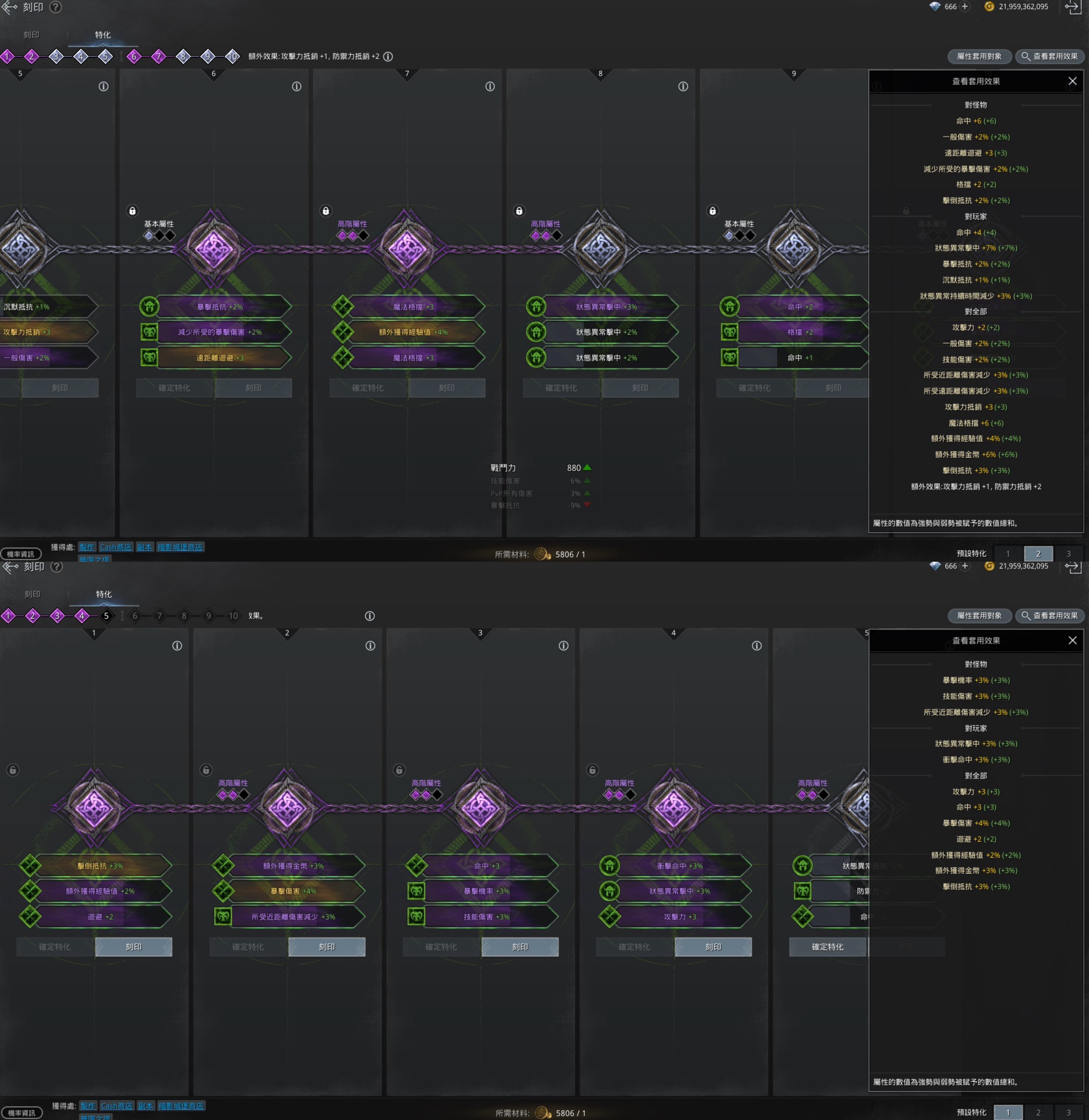This screenshot has width=1089, height=1120.
Task: Click 屬性套用對象 button in upper screen
Action: 980,56
